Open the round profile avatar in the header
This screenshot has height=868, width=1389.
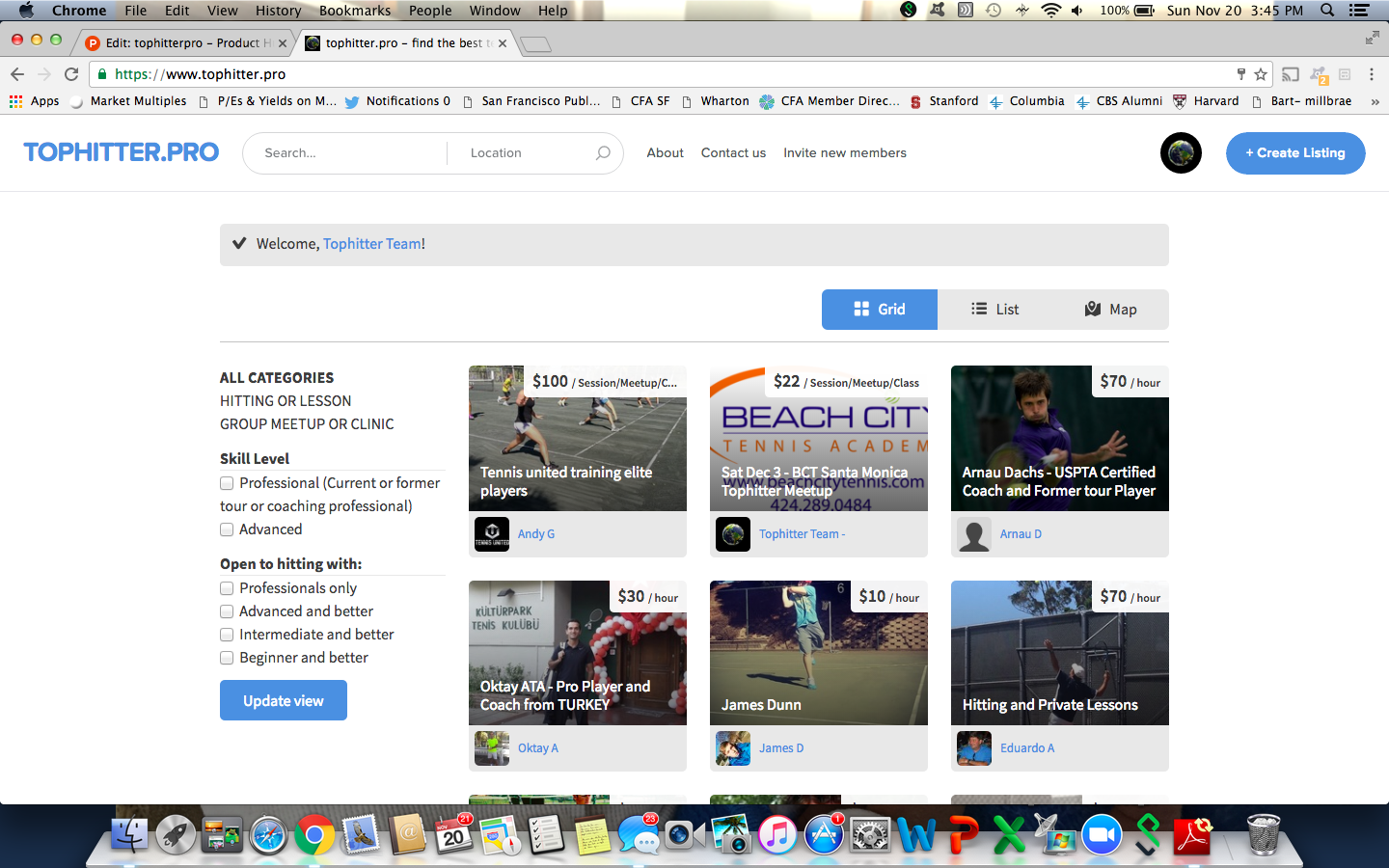pos(1181,153)
